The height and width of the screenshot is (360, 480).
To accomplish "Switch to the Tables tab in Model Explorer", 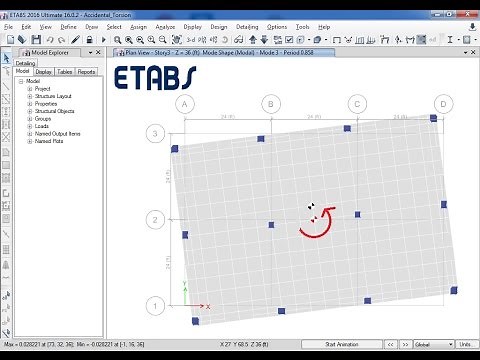I will click(65, 72).
